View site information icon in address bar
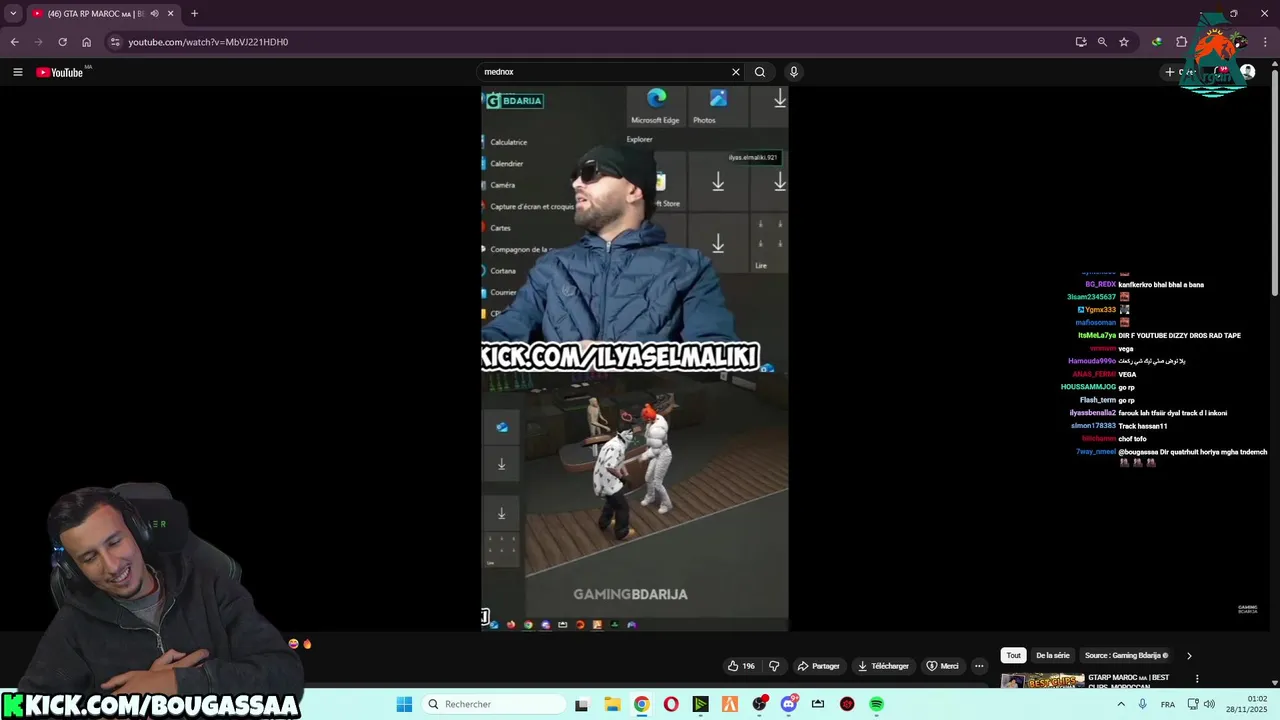 point(115,42)
